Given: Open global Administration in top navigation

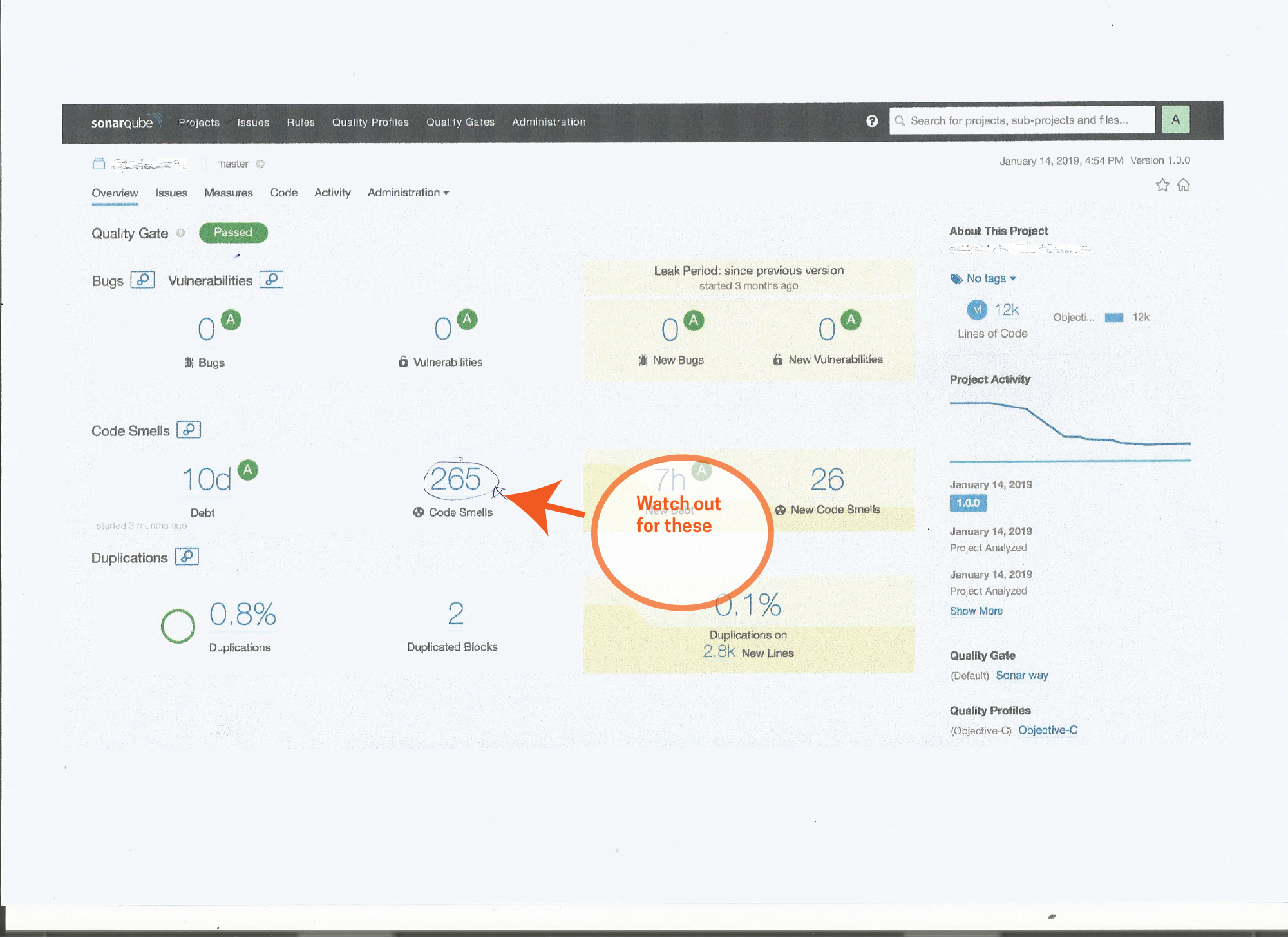Looking at the screenshot, I should pos(549,122).
